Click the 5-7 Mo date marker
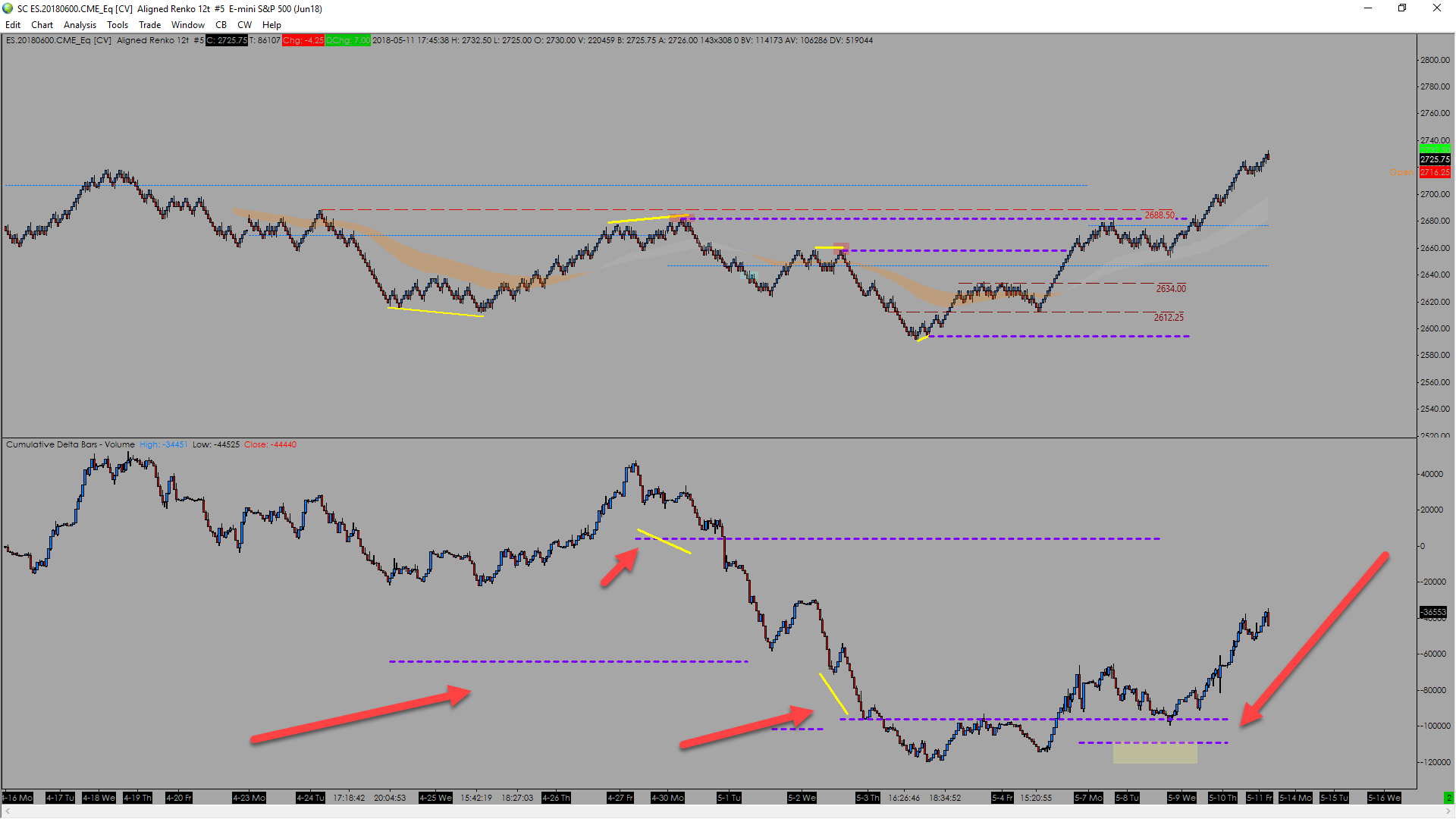Viewport: 1456px width, 819px height. pyautogui.click(x=1089, y=798)
